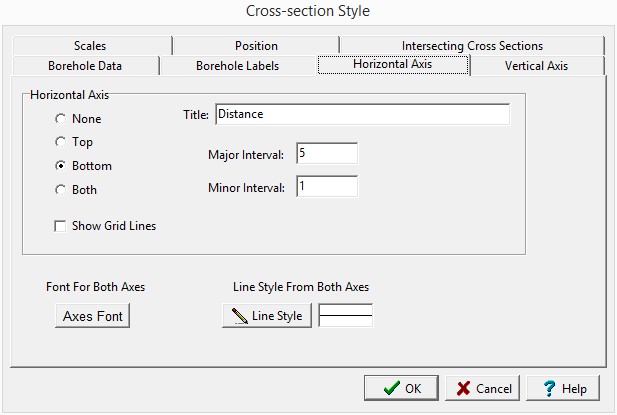
Task: Enable Show Grid Lines checkbox
Action: (x=61, y=226)
